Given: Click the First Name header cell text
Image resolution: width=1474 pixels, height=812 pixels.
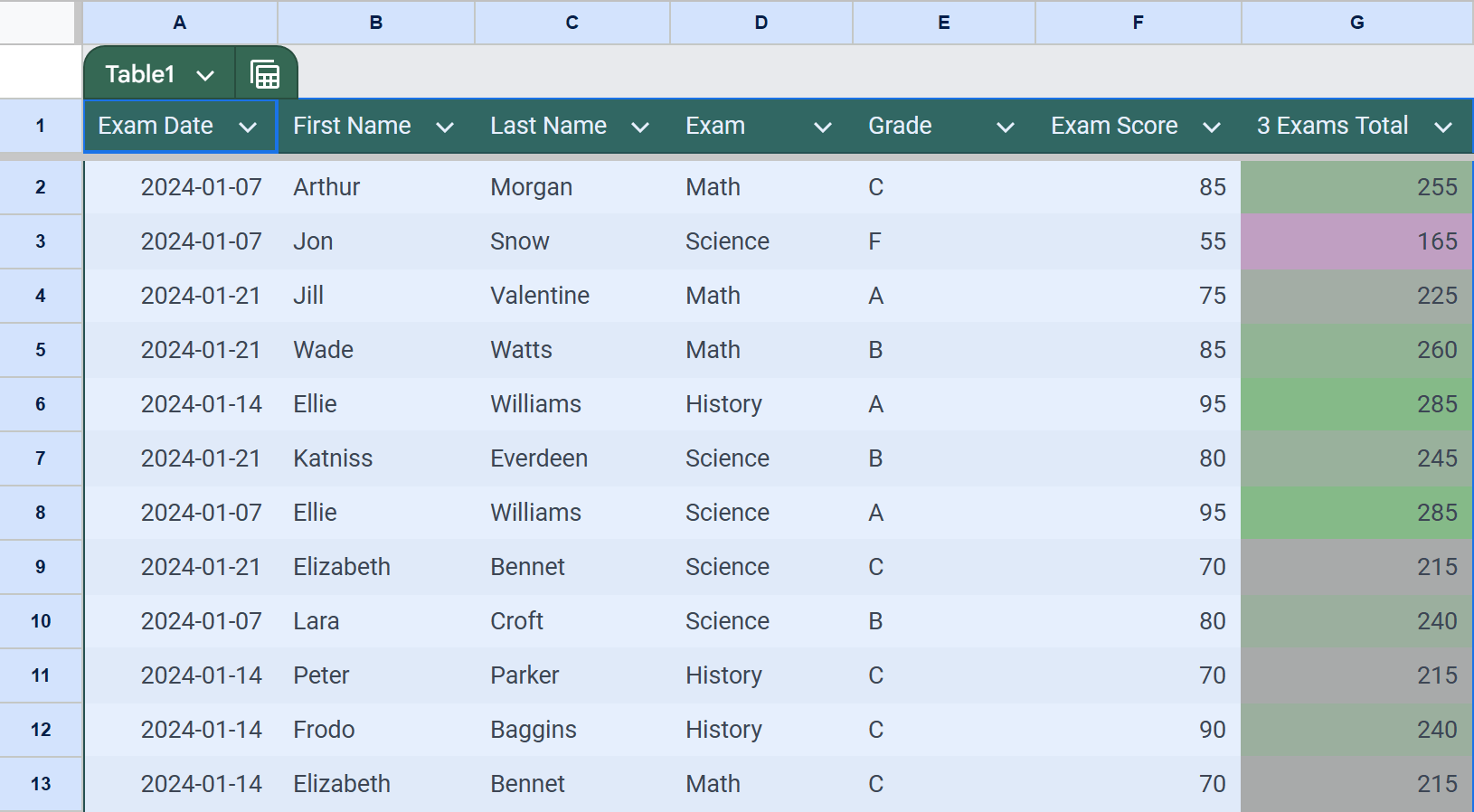Looking at the screenshot, I should [352, 126].
